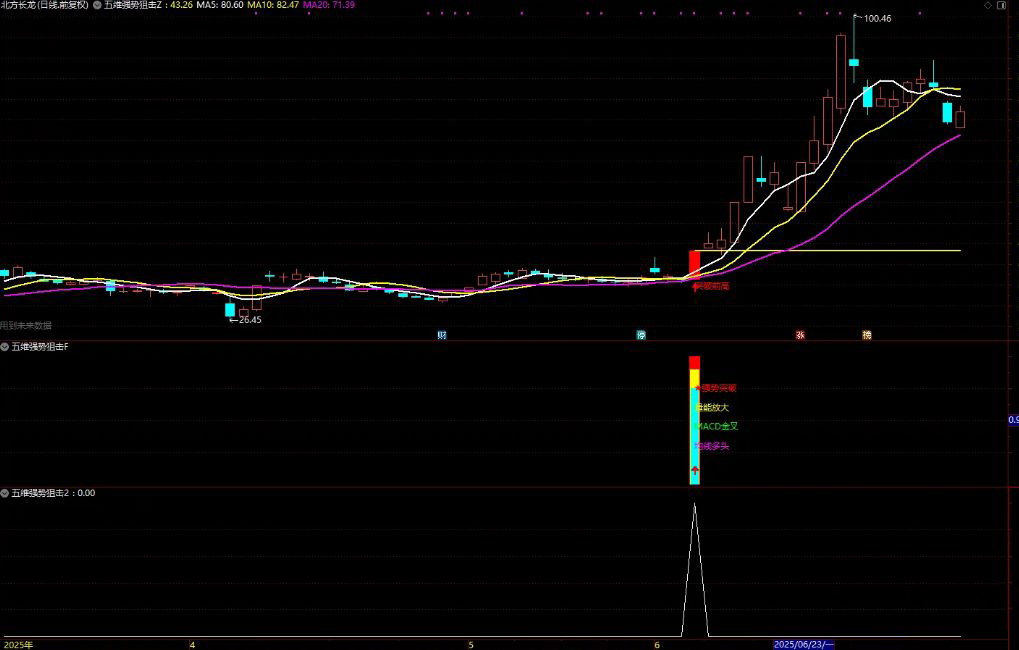Click the red up arrow in the 五维强势狙击F bar
1019x650 pixels.
click(695, 470)
